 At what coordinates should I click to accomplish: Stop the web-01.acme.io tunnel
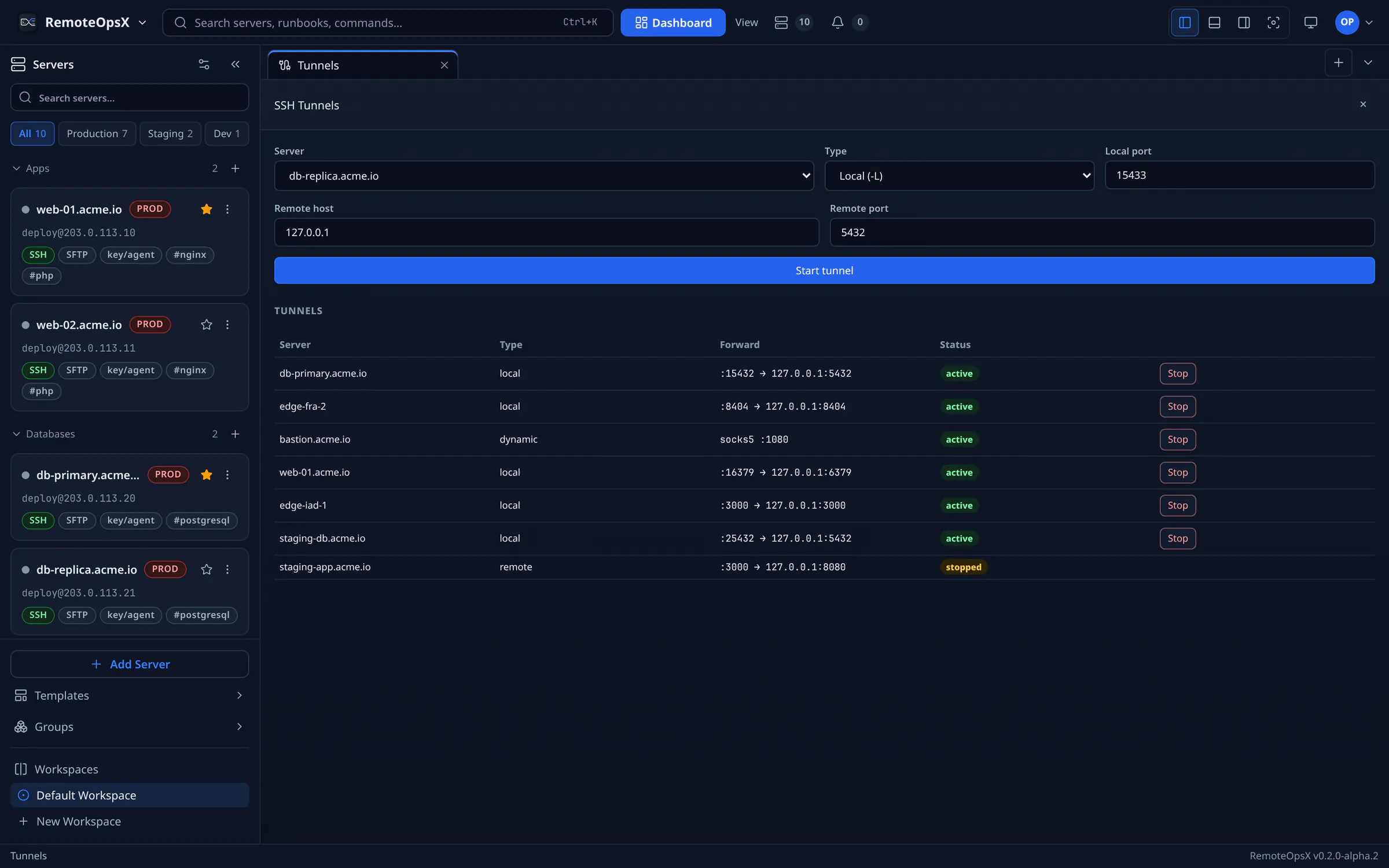pyautogui.click(x=1178, y=473)
